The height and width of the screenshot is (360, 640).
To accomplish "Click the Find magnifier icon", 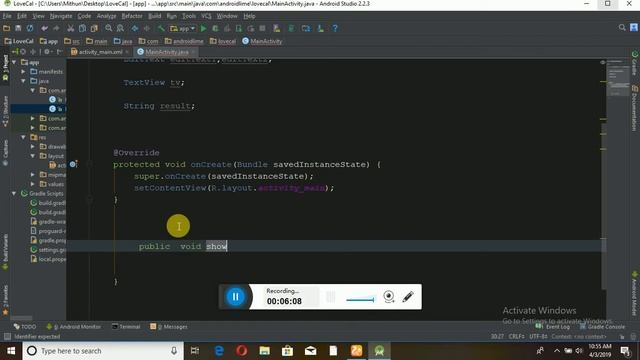I will tap(109, 28).
